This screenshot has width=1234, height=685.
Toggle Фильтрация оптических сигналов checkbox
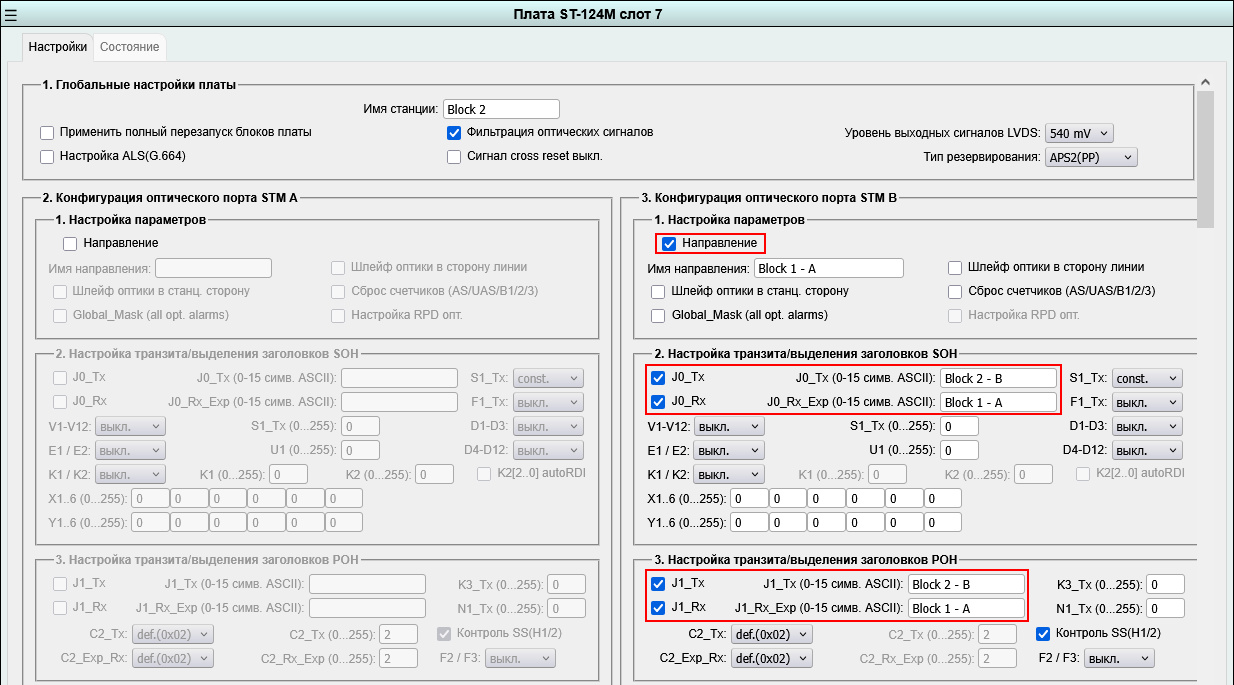click(x=454, y=132)
